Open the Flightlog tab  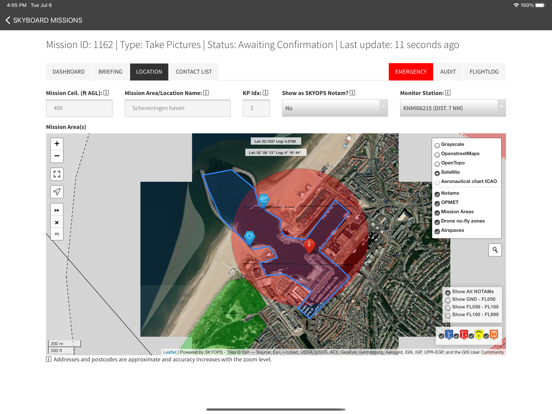(x=484, y=72)
